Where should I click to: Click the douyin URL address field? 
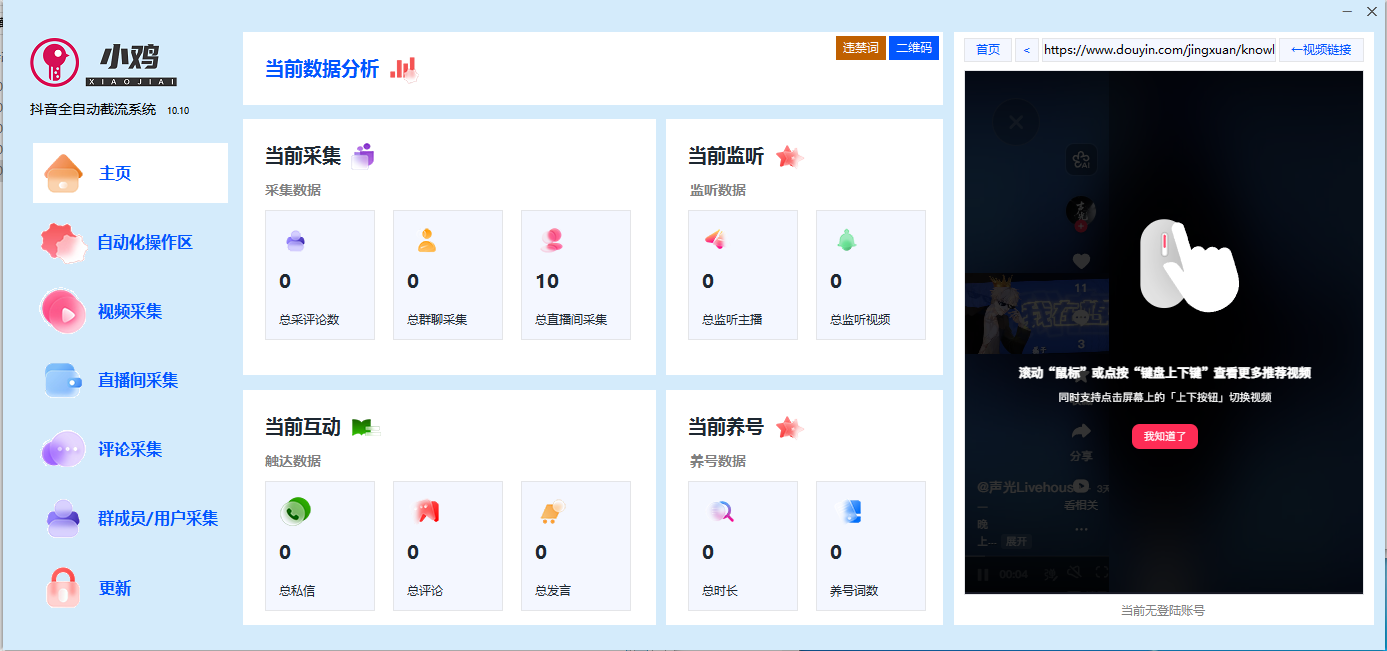1157,50
